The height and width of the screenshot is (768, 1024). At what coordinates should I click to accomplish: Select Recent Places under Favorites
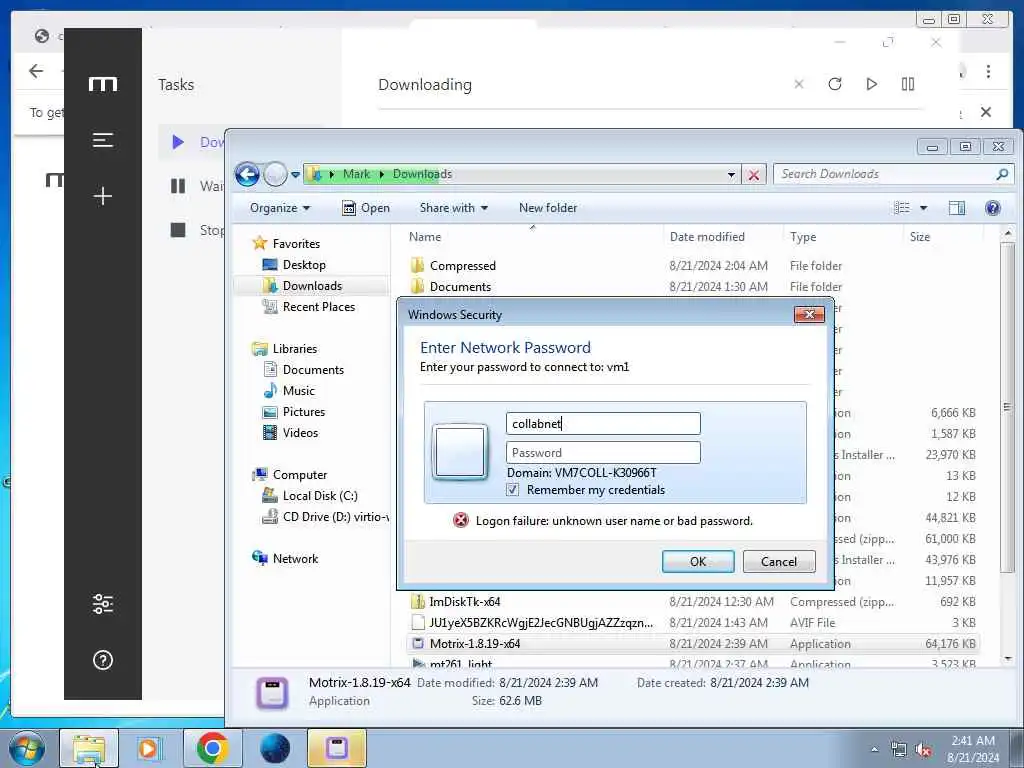click(319, 307)
